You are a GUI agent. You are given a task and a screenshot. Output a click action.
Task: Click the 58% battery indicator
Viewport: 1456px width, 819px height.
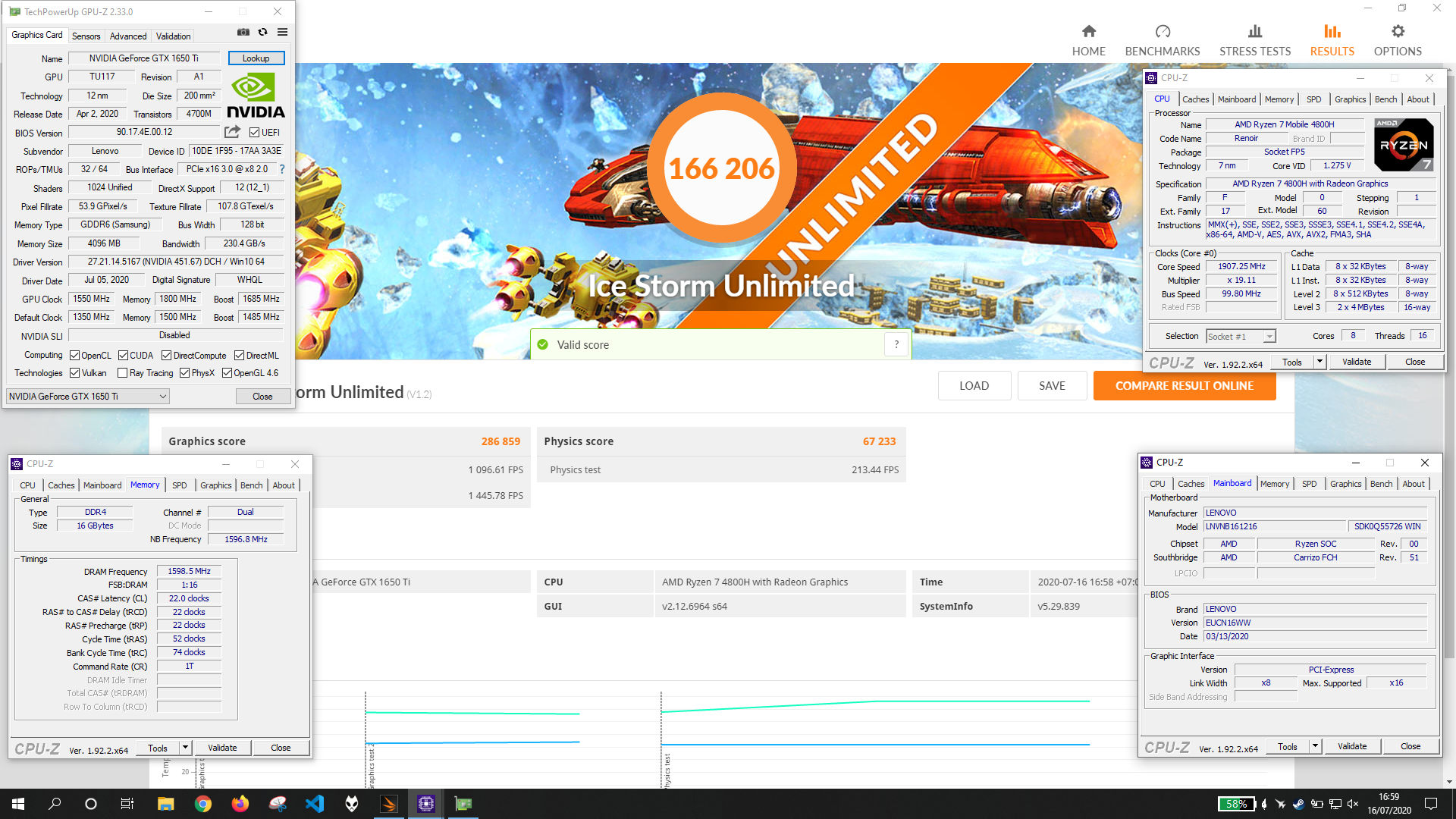(1236, 804)
